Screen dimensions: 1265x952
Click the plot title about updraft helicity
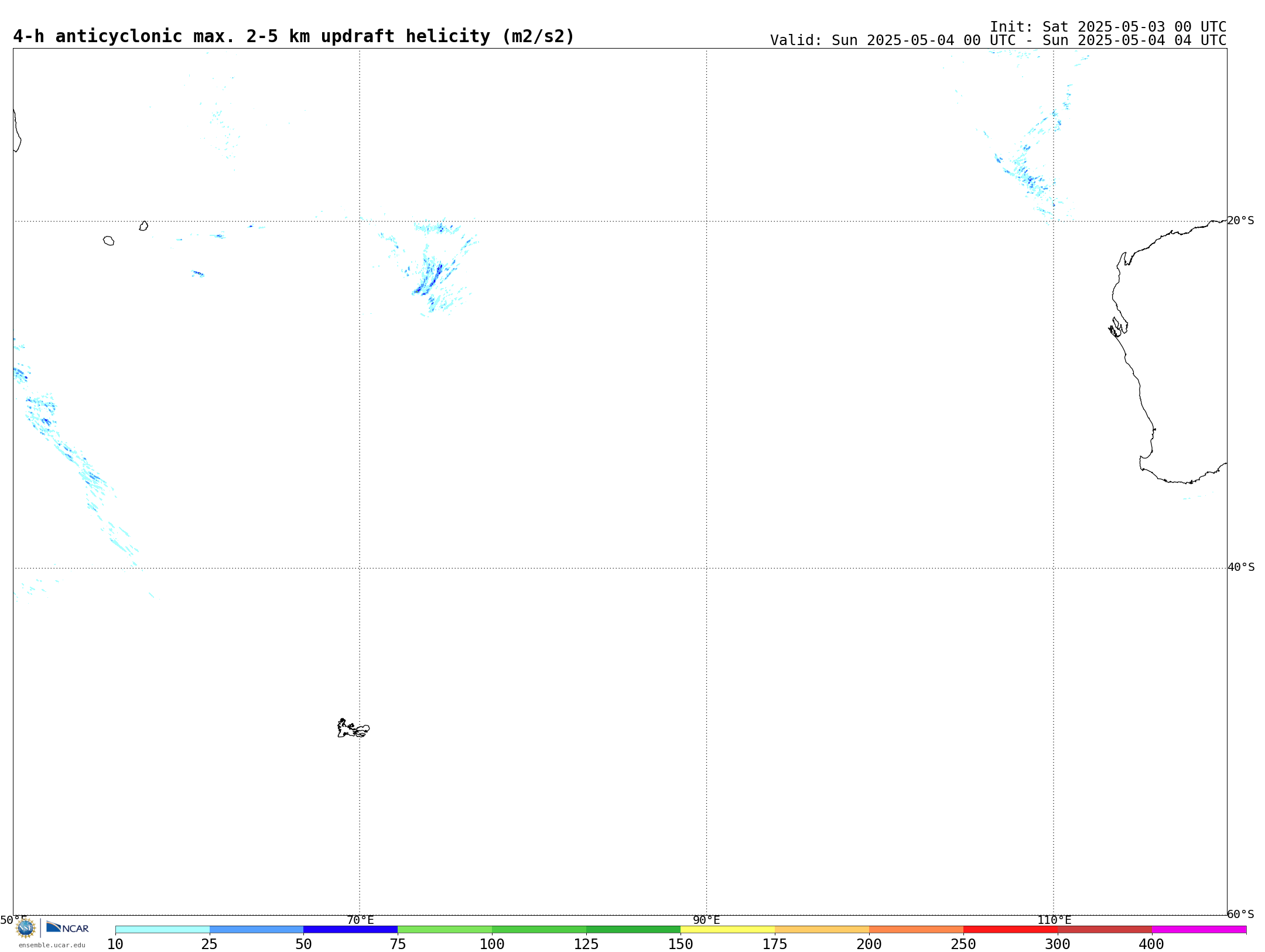coord(294,36)
